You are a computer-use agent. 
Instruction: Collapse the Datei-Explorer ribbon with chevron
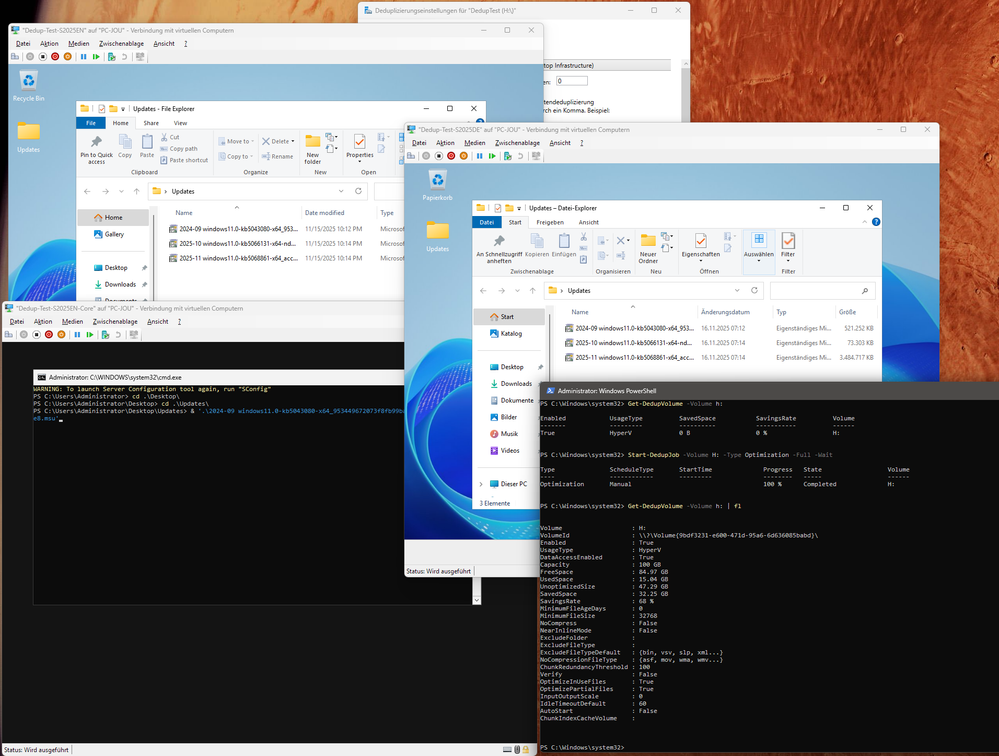click(865, 222)
